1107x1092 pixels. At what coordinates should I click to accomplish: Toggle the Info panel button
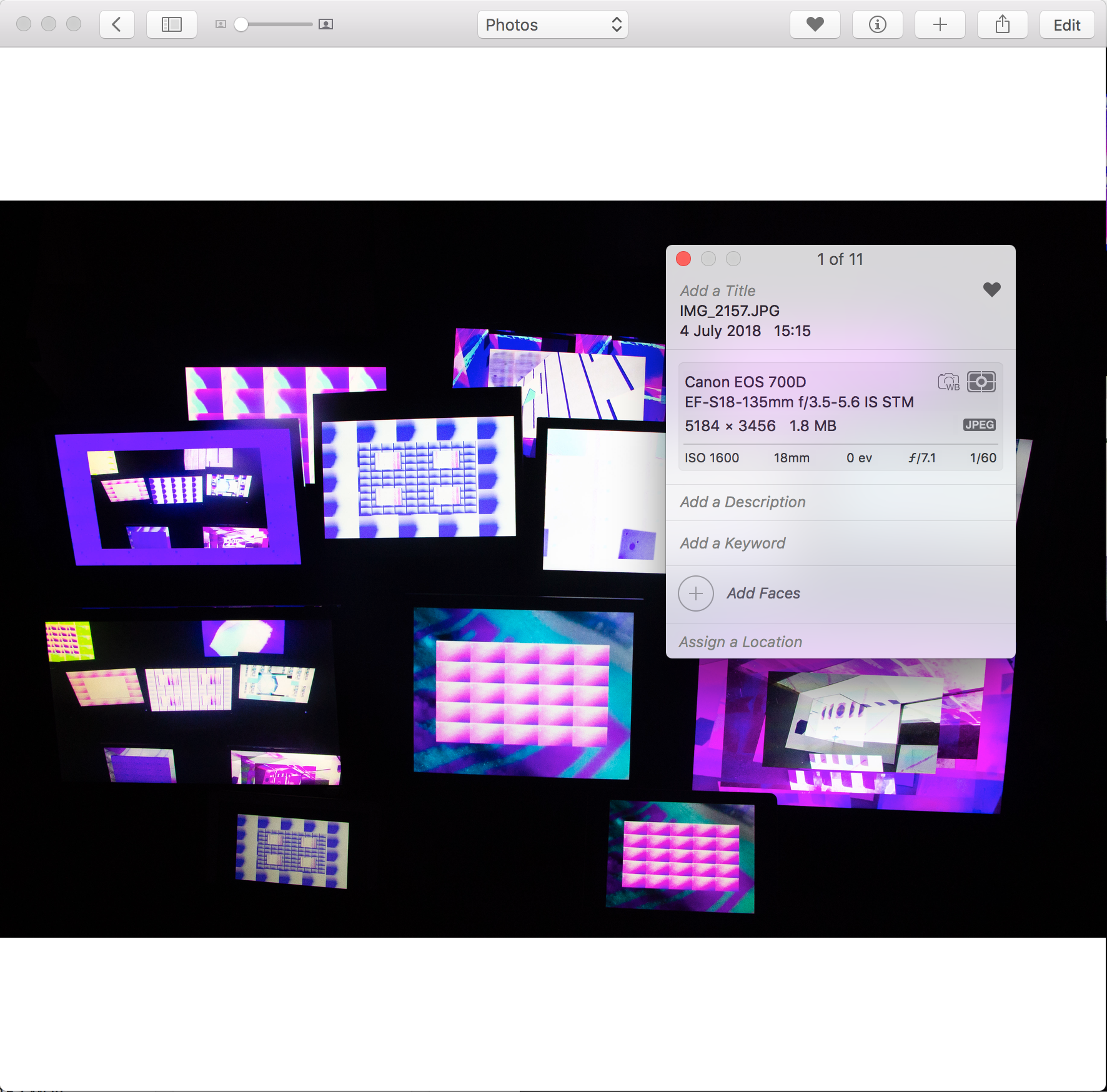[x=877, y=24]
